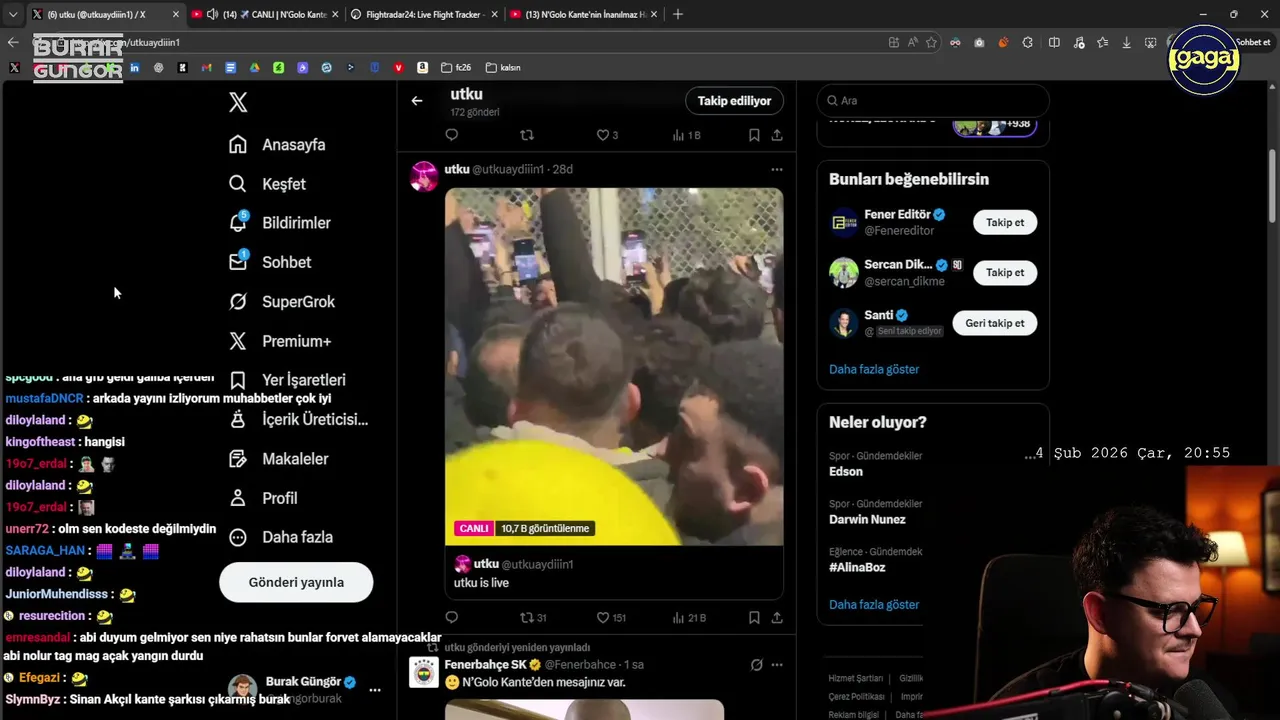The width and height of the screenshot is (1280, 720).
Task: Open browser extensions puzzle icon
Action: pyautogui.click(x=1028, y=42)
